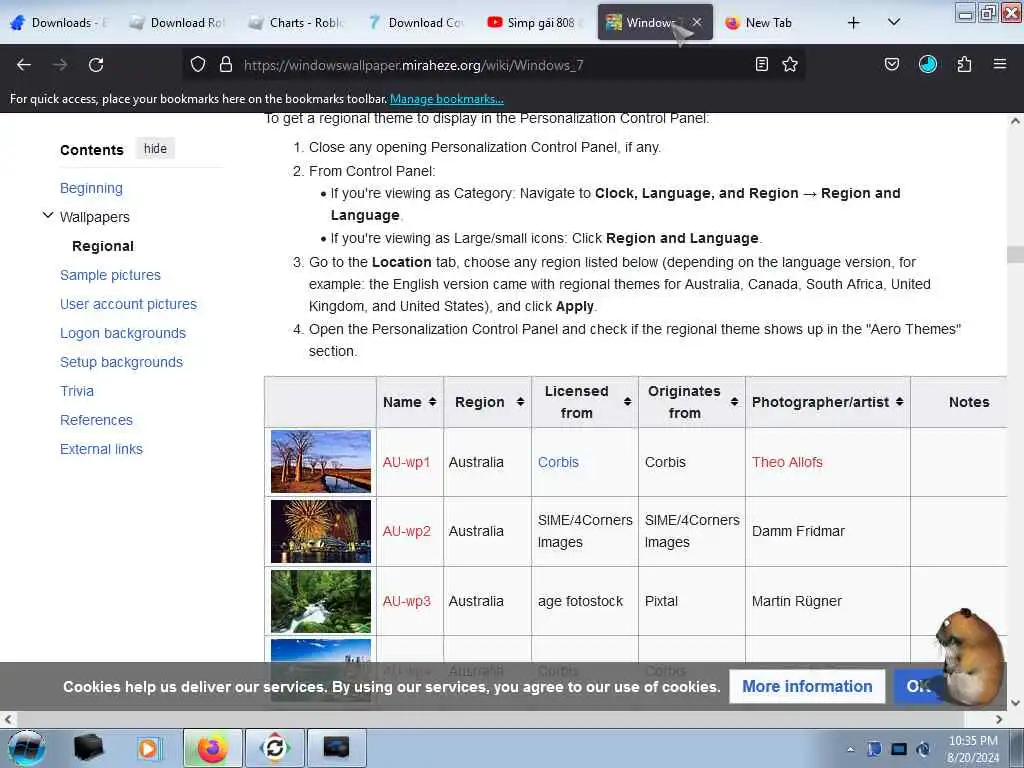Show hidden system tray icons
The image size is (1024, 768).
coord(850,749)
